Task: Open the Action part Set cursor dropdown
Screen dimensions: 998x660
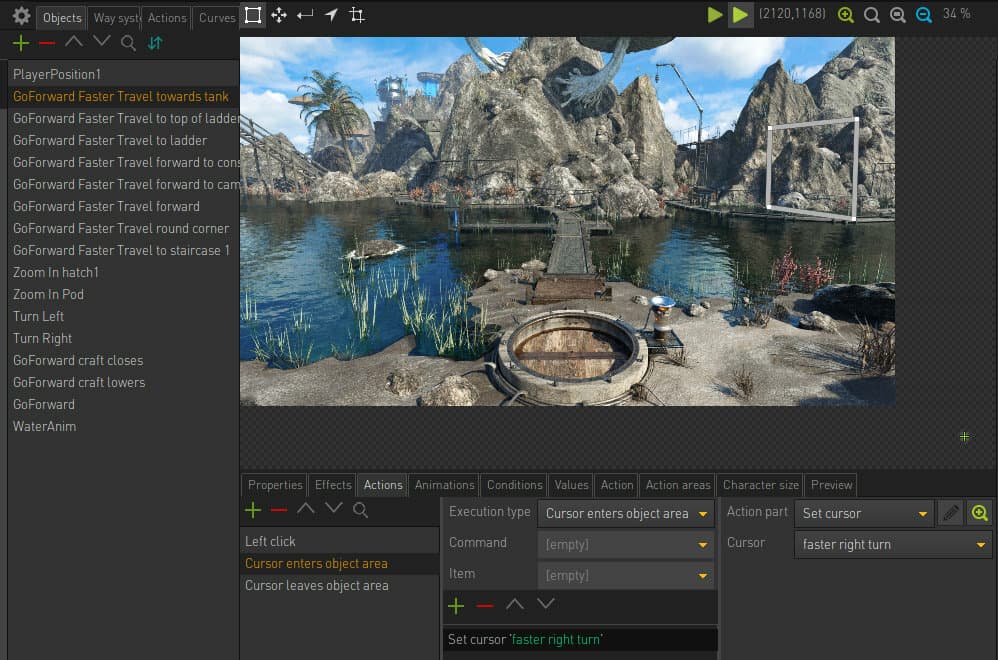Action: [864, 513]
